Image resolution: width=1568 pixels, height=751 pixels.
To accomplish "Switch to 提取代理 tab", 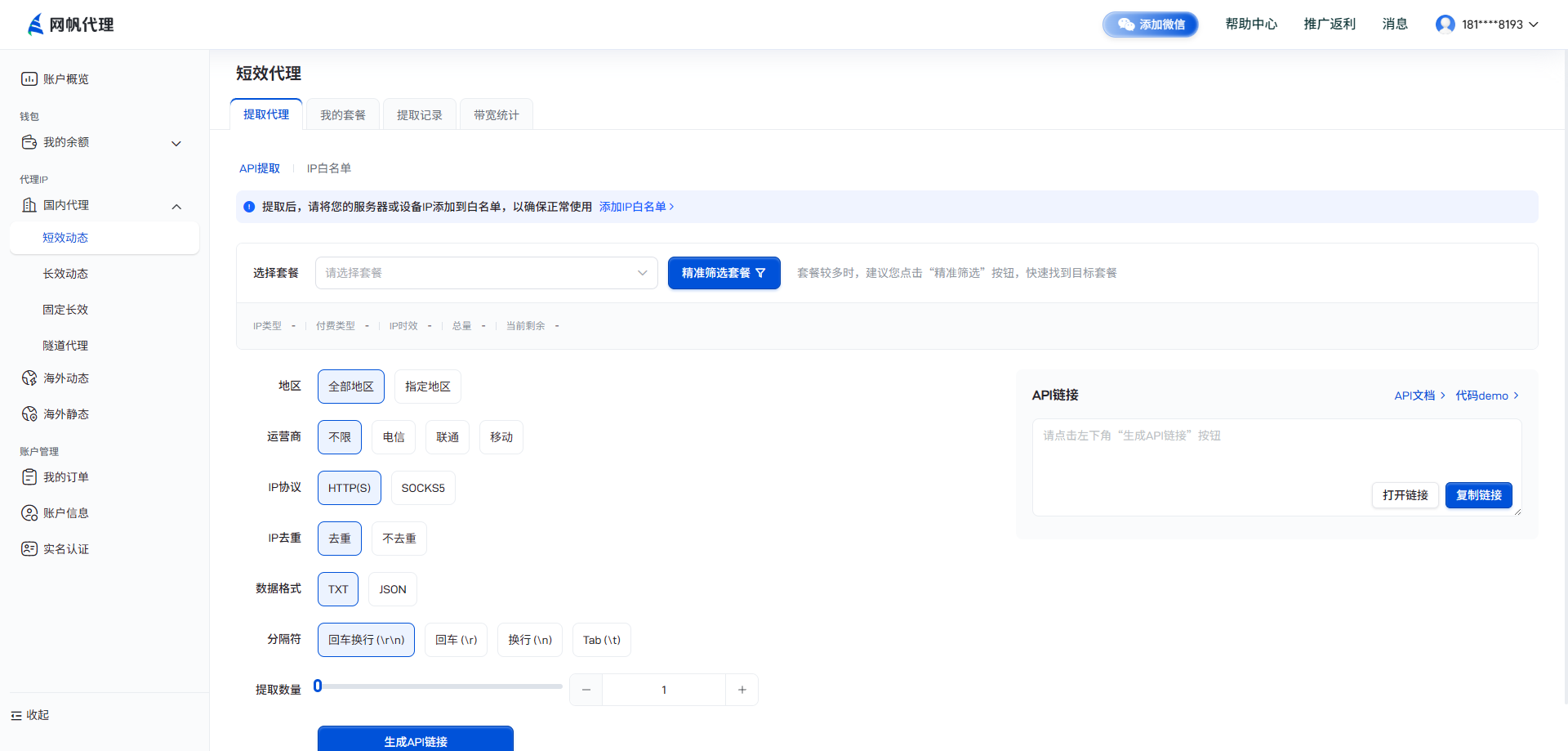I will pos(266,114).
